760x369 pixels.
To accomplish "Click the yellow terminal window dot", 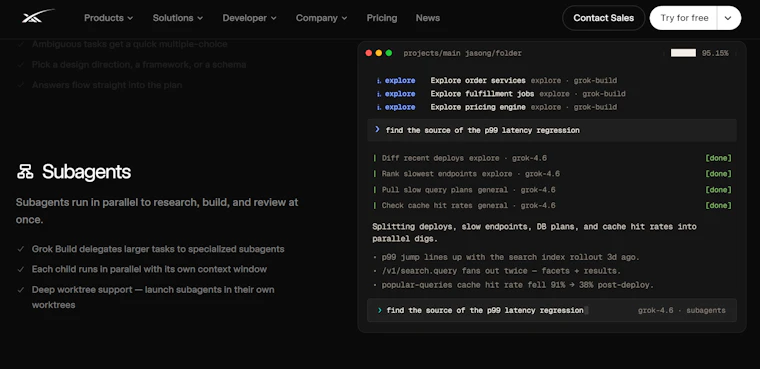I will tap(379, 53).
